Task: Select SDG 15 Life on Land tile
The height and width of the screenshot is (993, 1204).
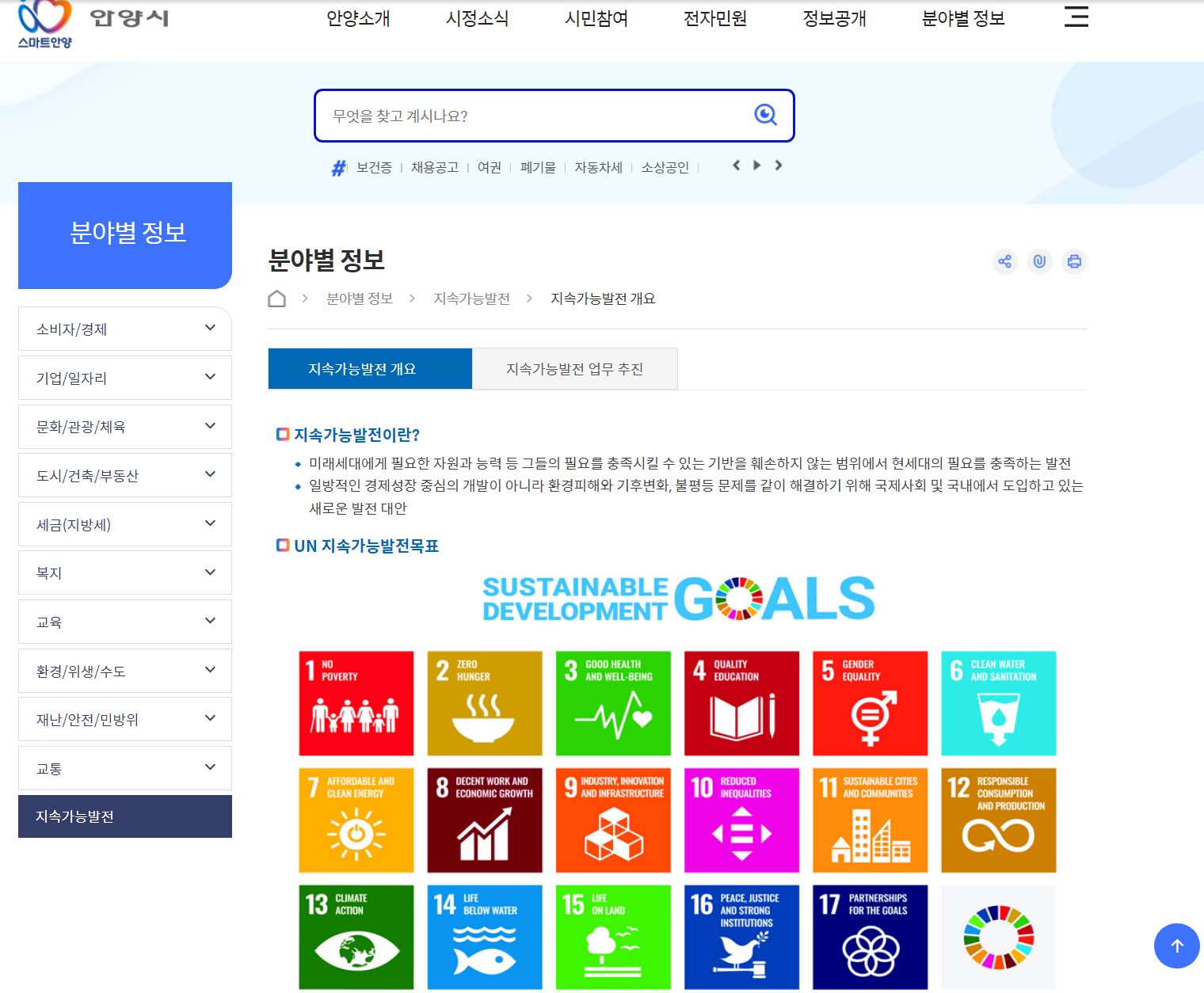Action: coord(613,938)
